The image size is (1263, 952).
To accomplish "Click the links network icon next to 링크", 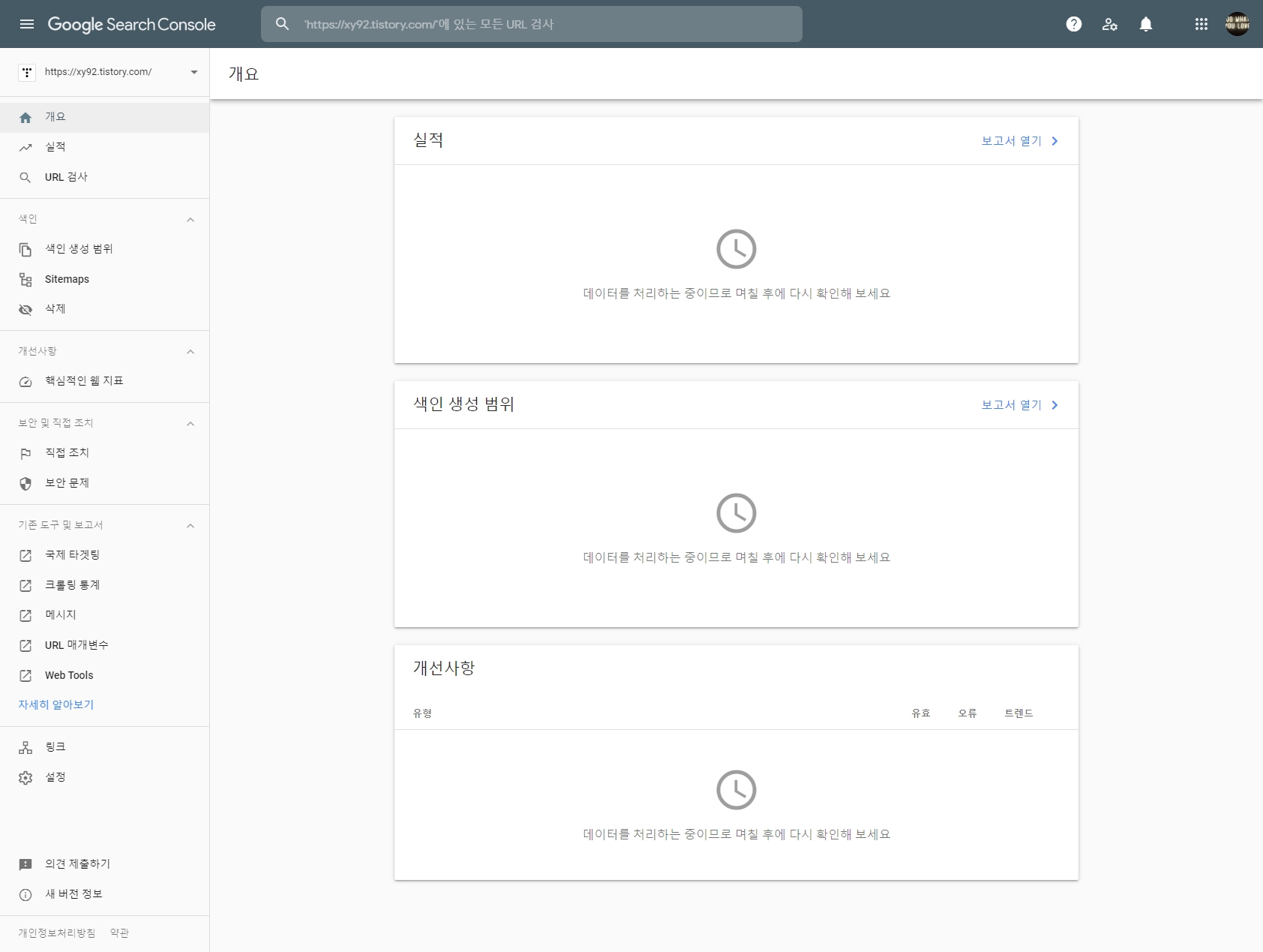I will pos(25,748).
